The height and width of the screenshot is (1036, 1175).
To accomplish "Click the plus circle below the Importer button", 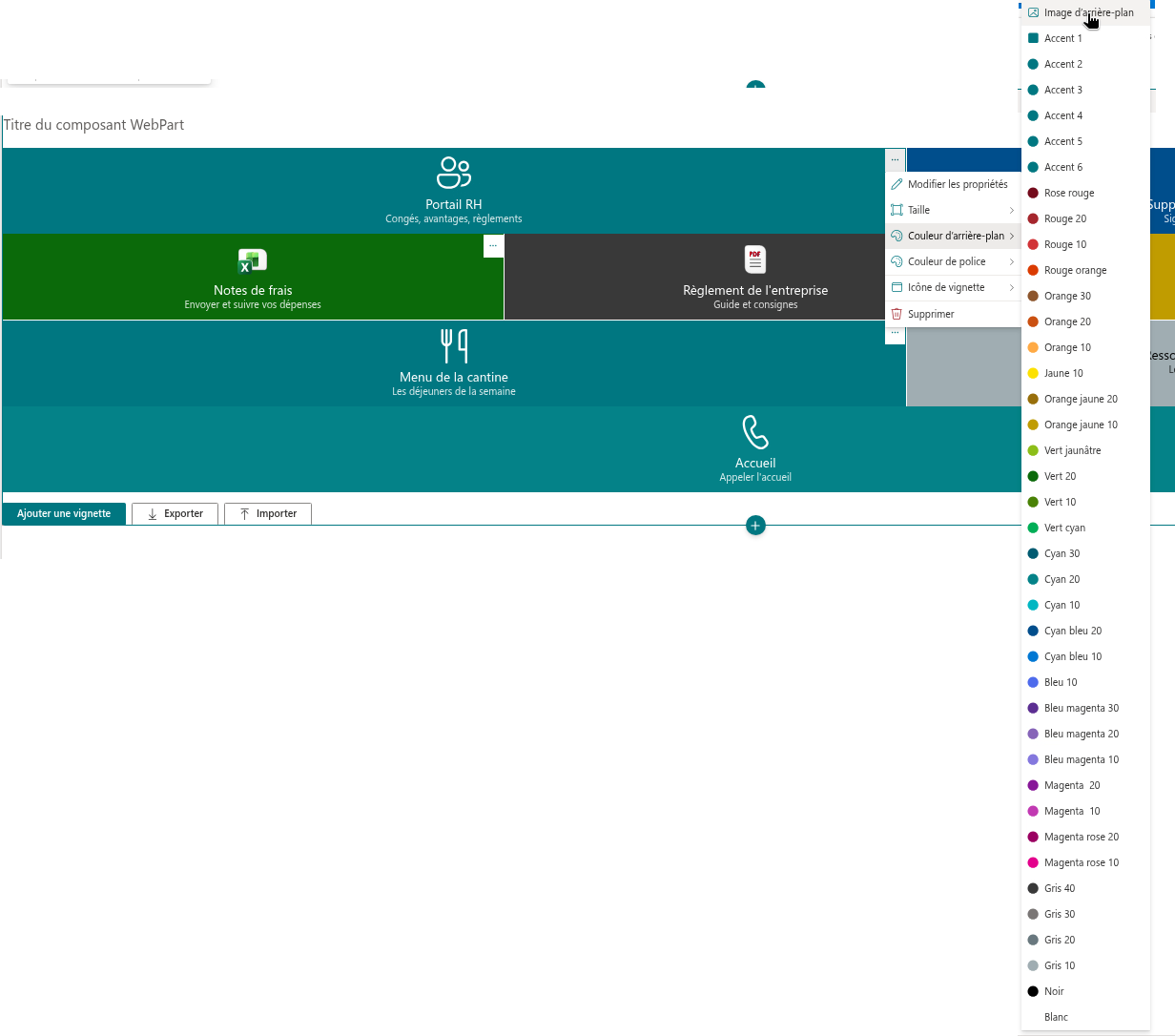I will pyautogui.click(x=755, y=526).
